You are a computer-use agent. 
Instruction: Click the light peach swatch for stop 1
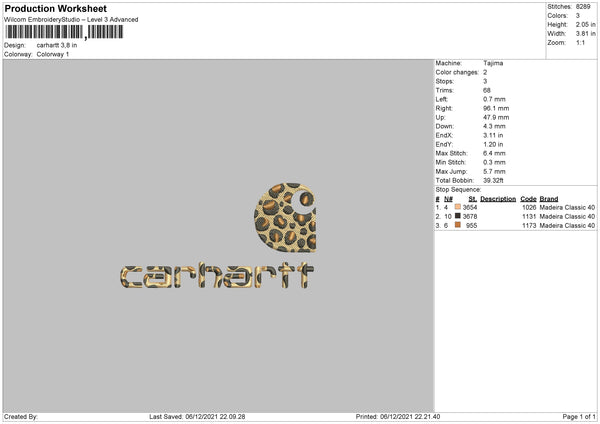click(458, 207)
